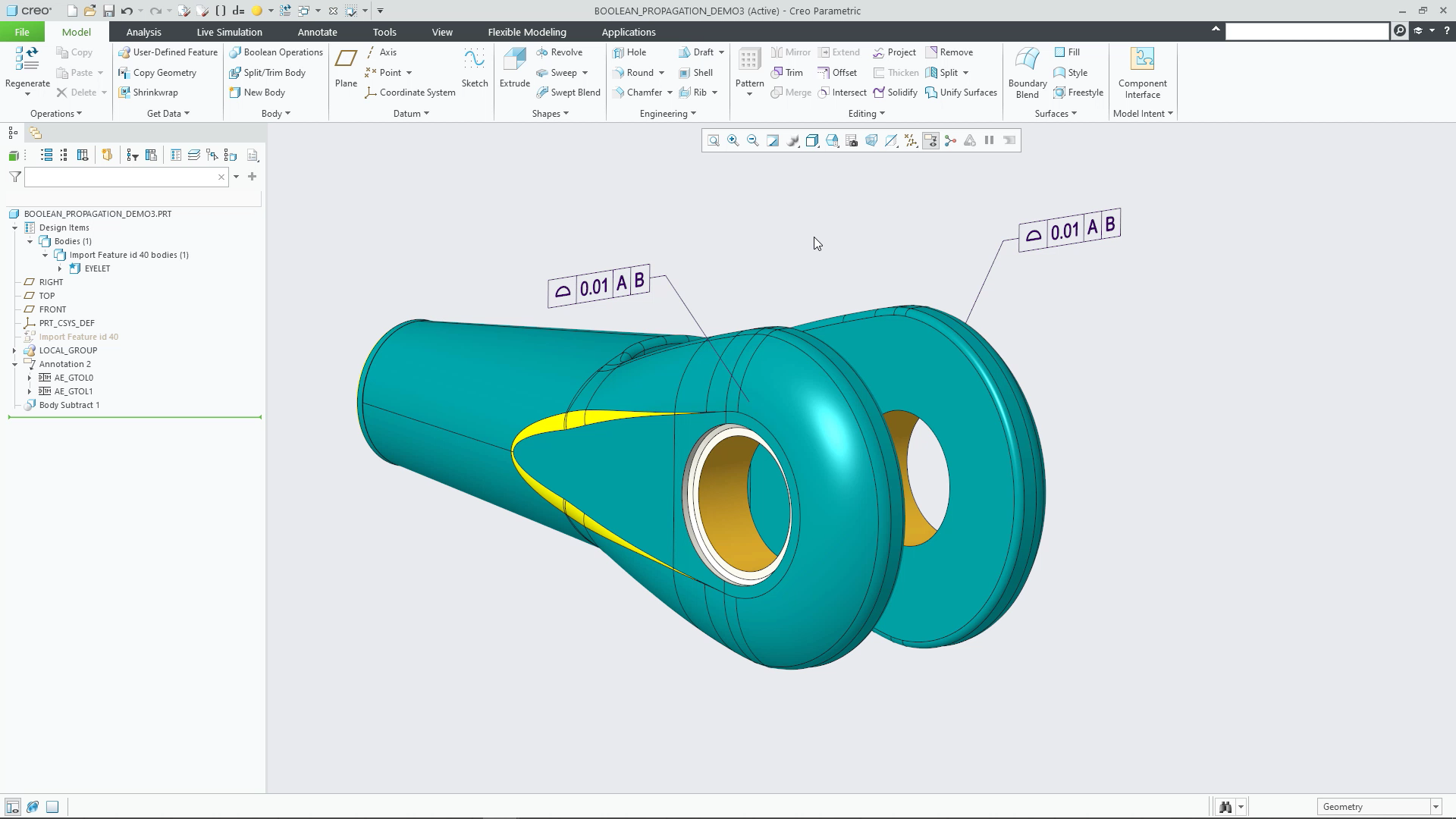1456x819 pixels.
Task: Click the Shell tool
Action: [x=696, y=73]
